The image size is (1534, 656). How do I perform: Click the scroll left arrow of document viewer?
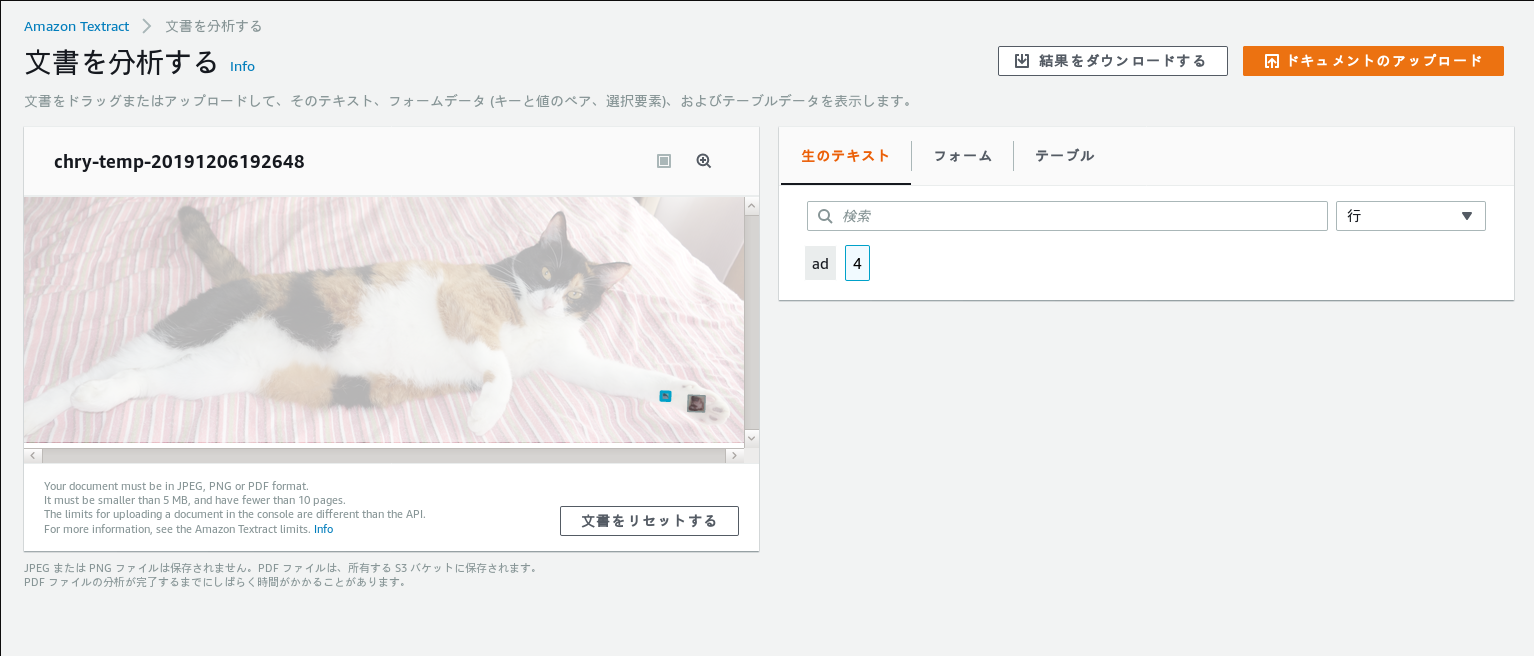click(x=33, y=456)
